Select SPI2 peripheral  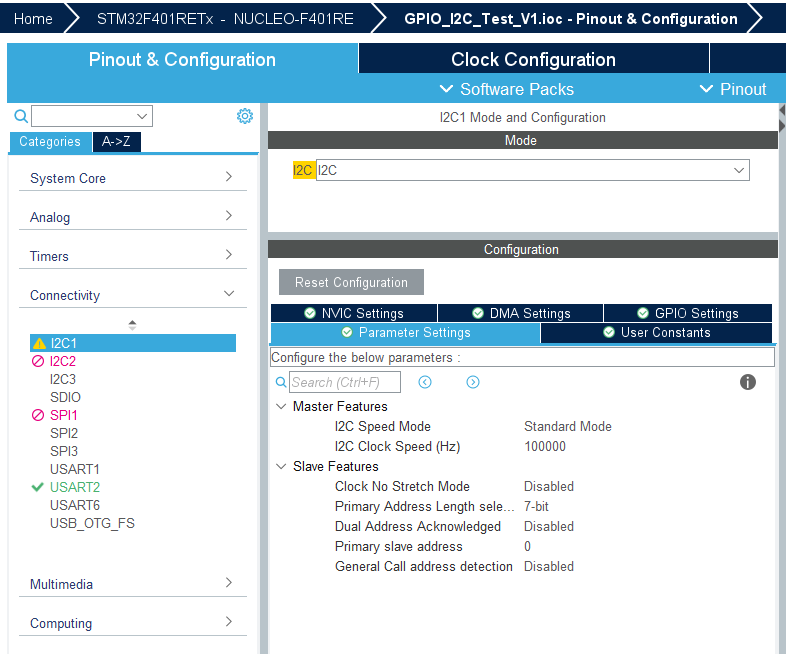(64, 433)
